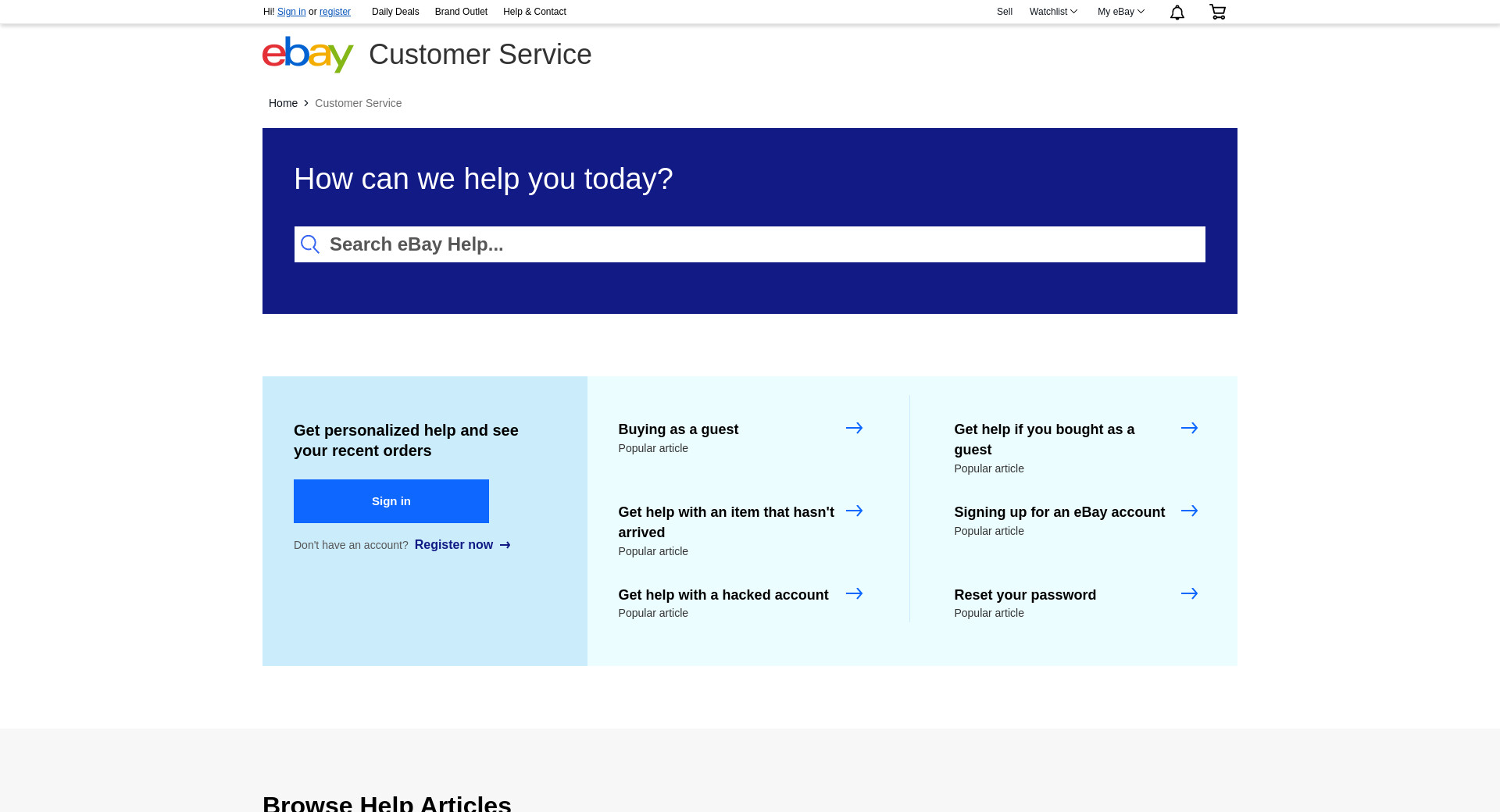Click the eBay logo
Screen dimensions: 1500x812
click(x=308, y=55)
